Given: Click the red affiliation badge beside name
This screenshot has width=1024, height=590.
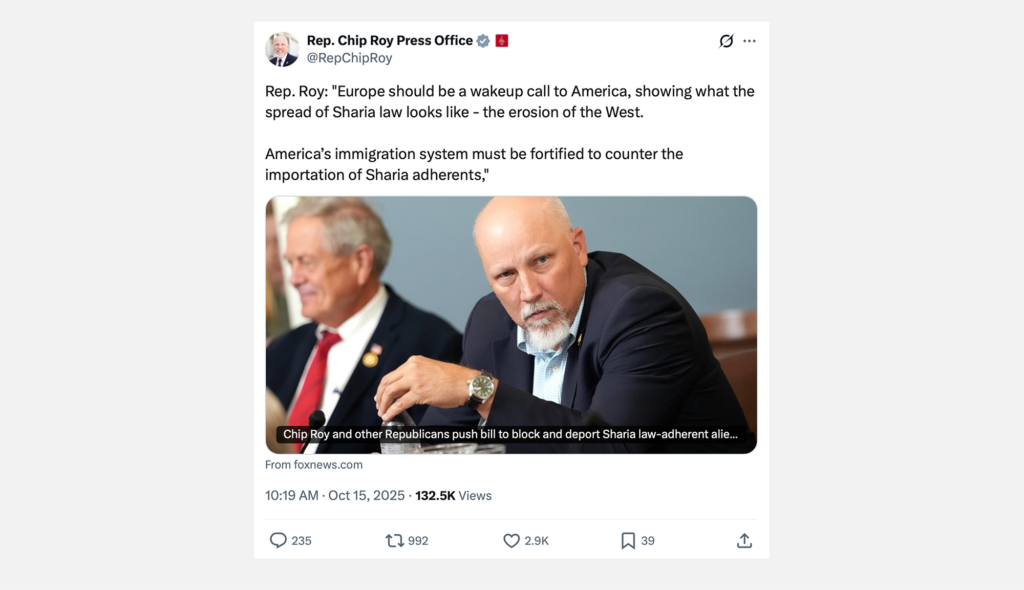Looking at the screenshot, I should pos(502,41).
